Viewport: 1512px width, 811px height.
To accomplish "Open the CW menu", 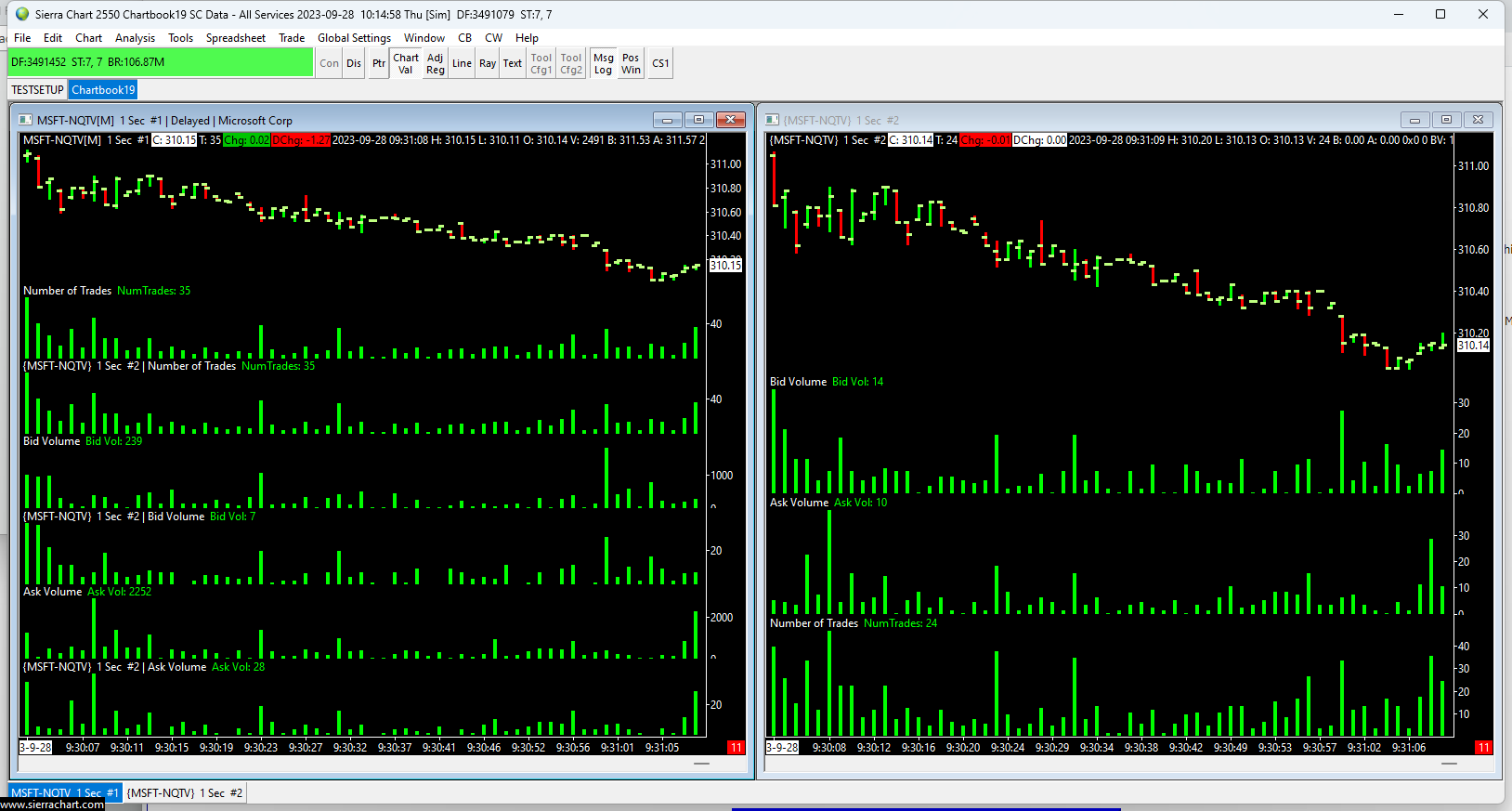I will tap(494, 38).
